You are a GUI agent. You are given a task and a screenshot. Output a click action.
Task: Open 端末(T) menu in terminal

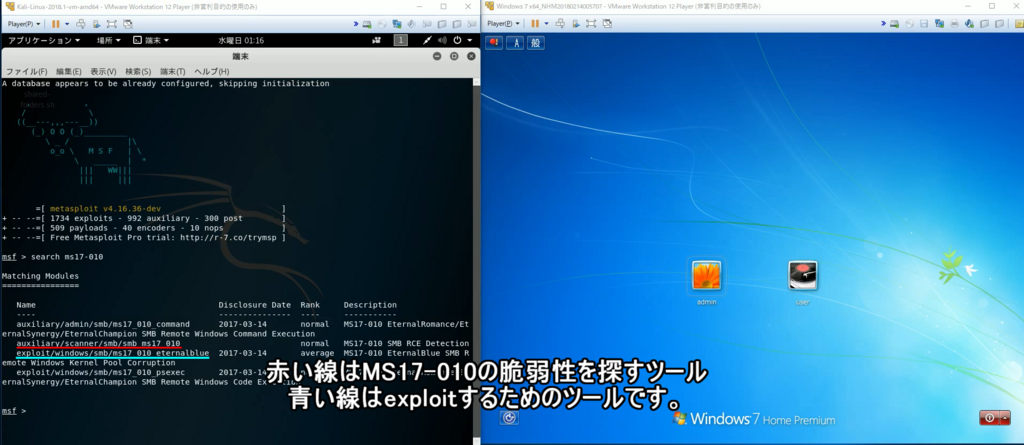[x=173, y=71]
